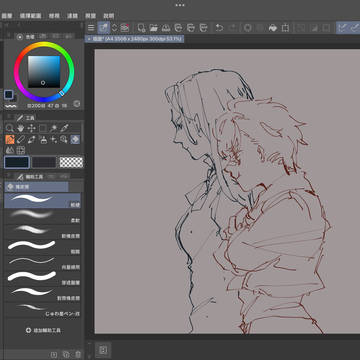Image resolution: width=360 pixels, height=360 pixels.
Task: Click inside the color wheel saturation square
Action: tap(44, 72)
